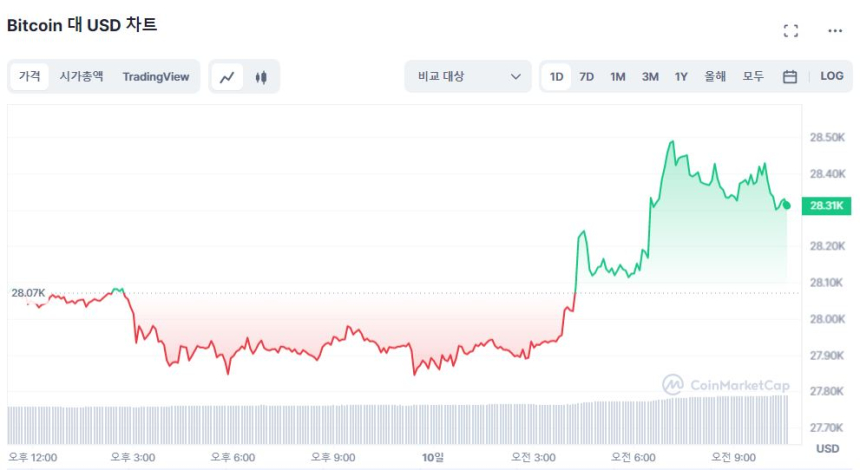Expand the 비교 대상 compare dropdown

point(468,77)
